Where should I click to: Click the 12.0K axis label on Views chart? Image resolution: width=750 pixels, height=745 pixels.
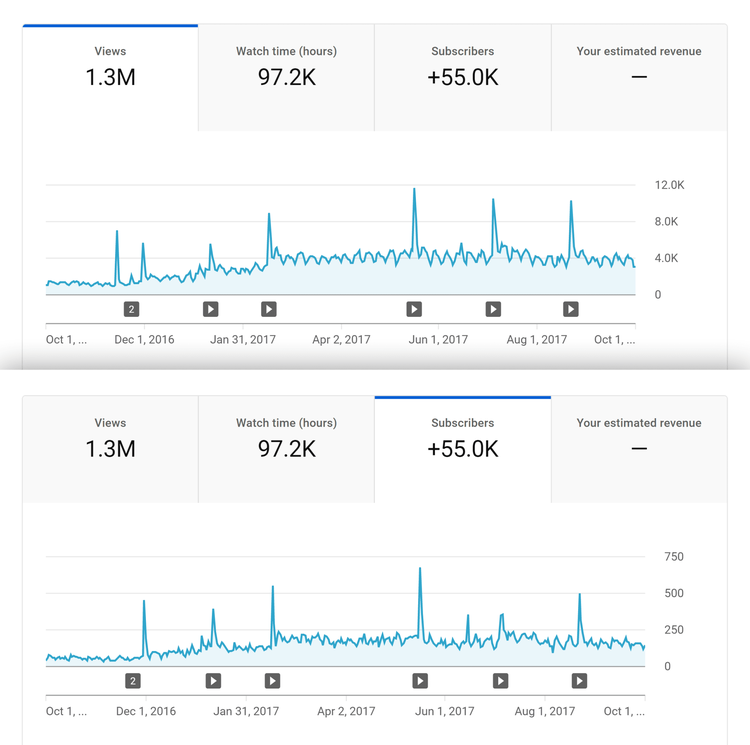click(669, 185)
